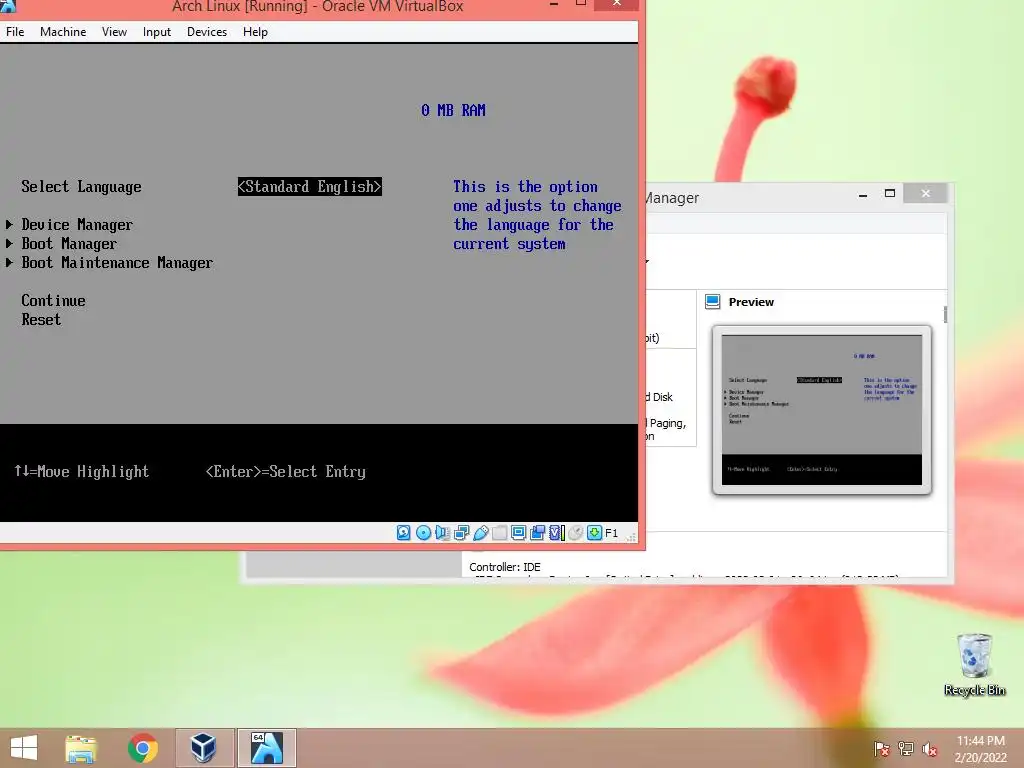Screen dimensions: 1024x768
Task: Open the Help menu
Action: (x=255, y=31)
